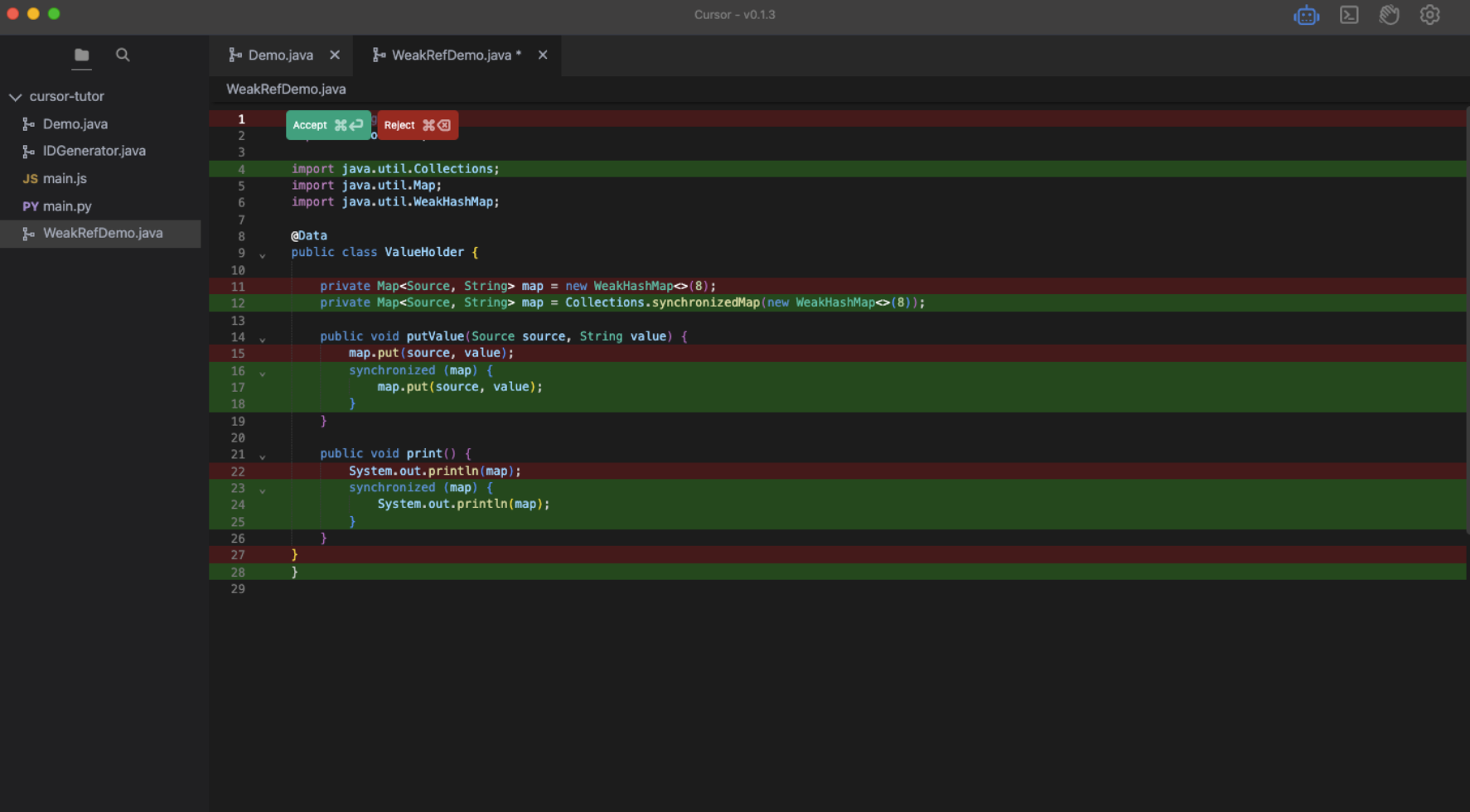Click 'ValueHolder' class name in code
Screen dimensions: 1470x812
pos(424,252)
